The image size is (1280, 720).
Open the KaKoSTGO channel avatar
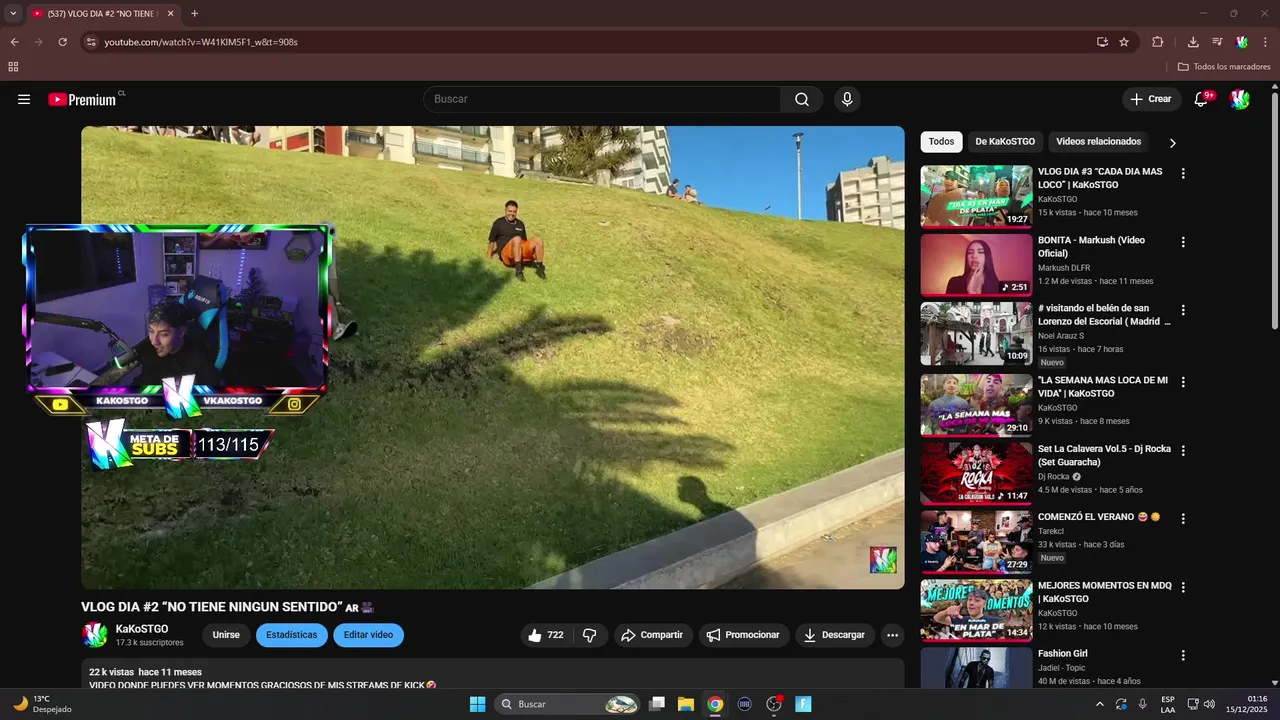pyautogui.click(x=95, y=635)
